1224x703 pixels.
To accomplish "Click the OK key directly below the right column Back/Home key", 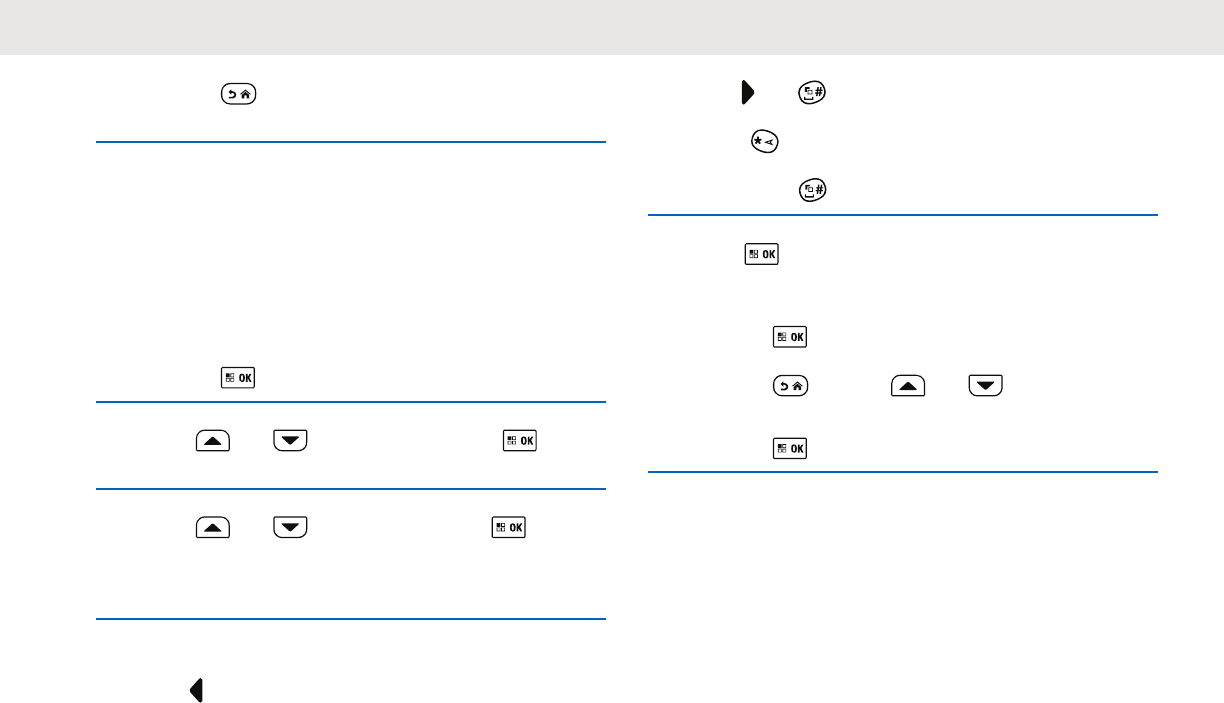I will click(790, 448).
